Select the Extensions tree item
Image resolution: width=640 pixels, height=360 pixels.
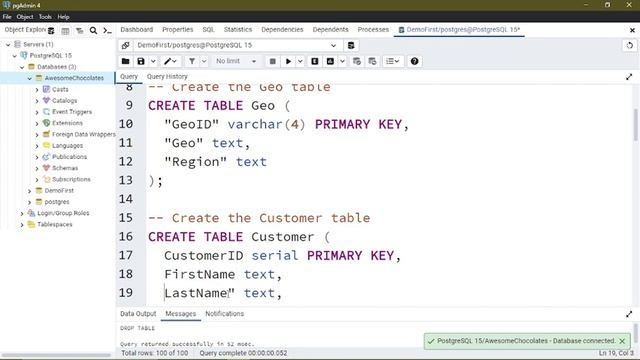pos(67,123)
